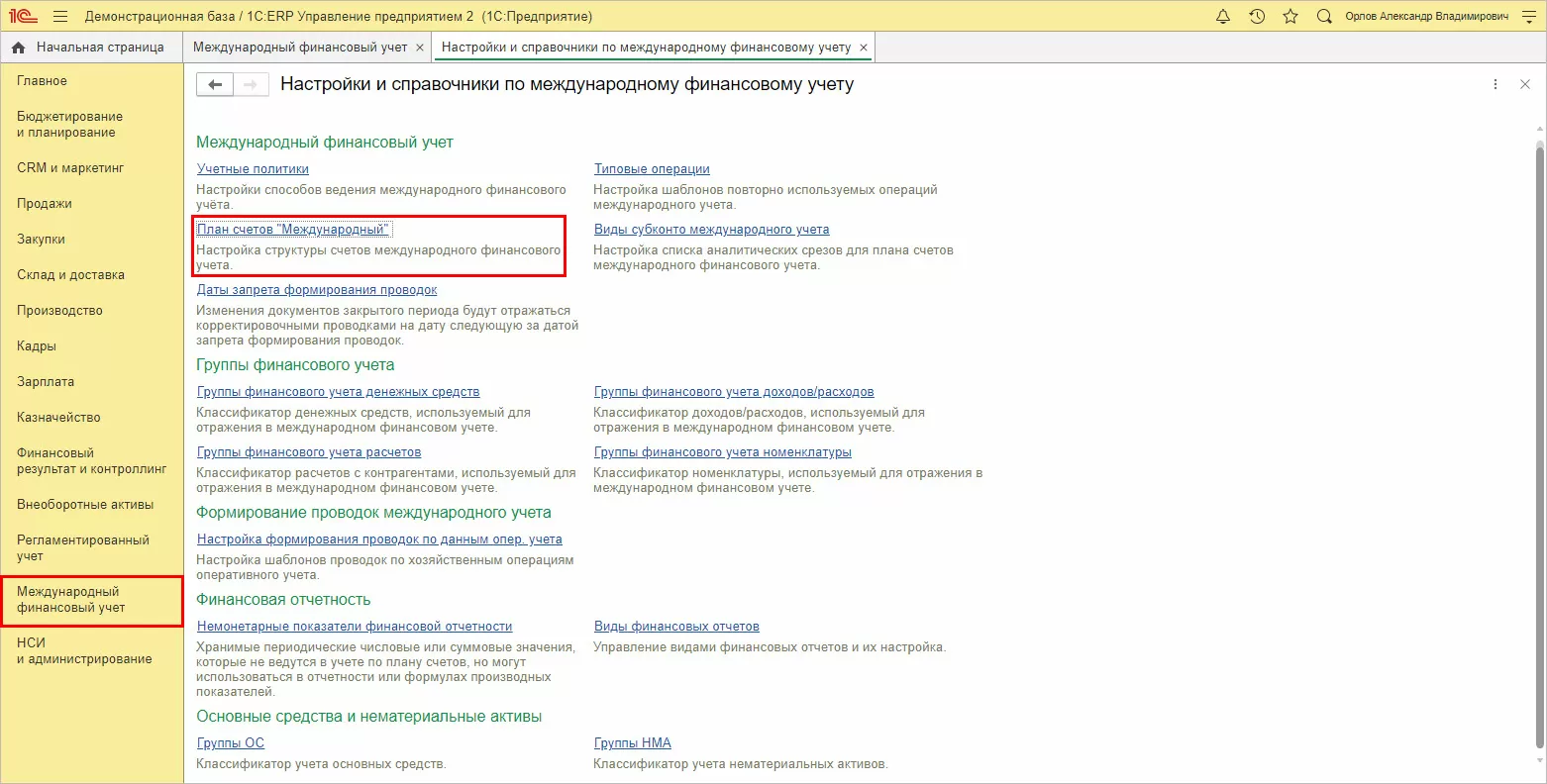The image size is (1547, 784).
Task: Open Виды финансовых отчетов link
Action: [x=676, y=627]
